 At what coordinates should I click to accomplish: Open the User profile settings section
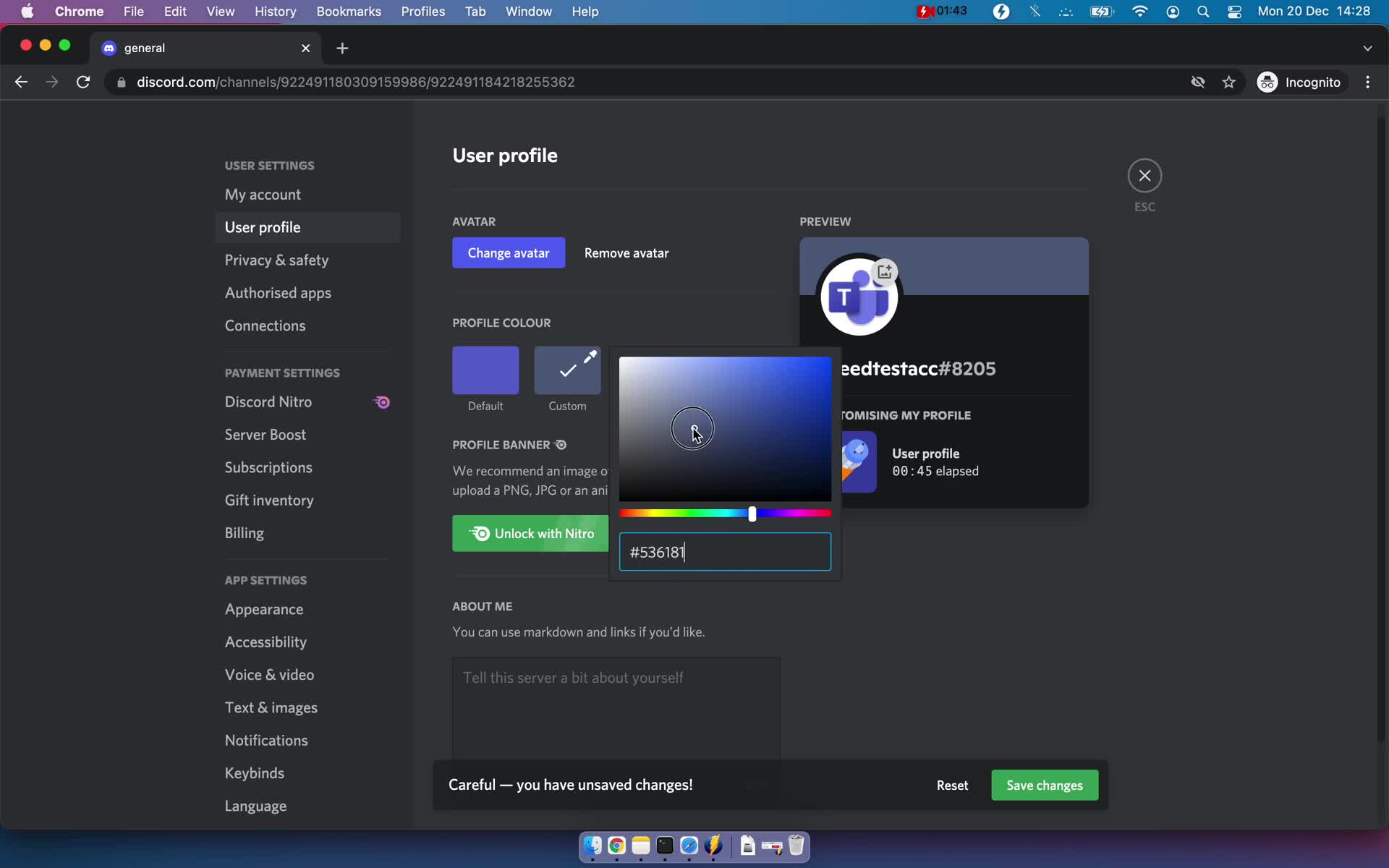262,226
